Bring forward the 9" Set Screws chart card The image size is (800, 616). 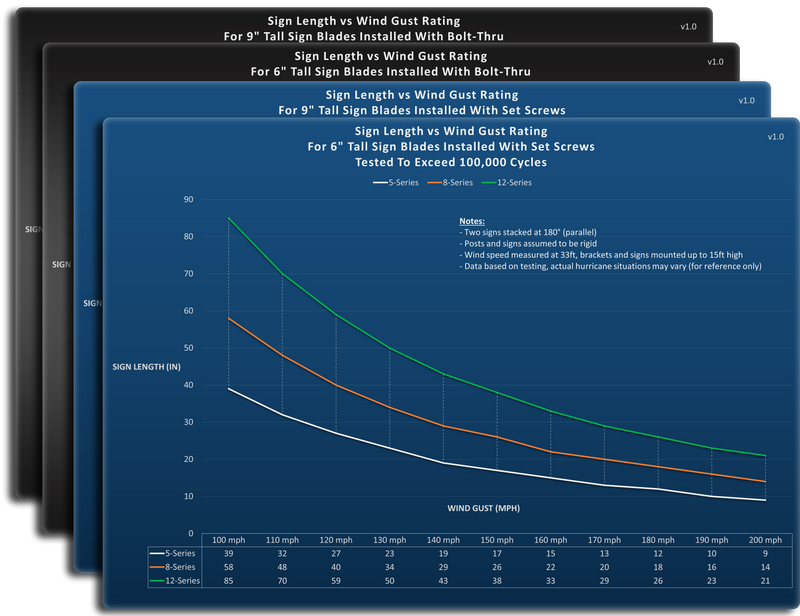point(422,102)
